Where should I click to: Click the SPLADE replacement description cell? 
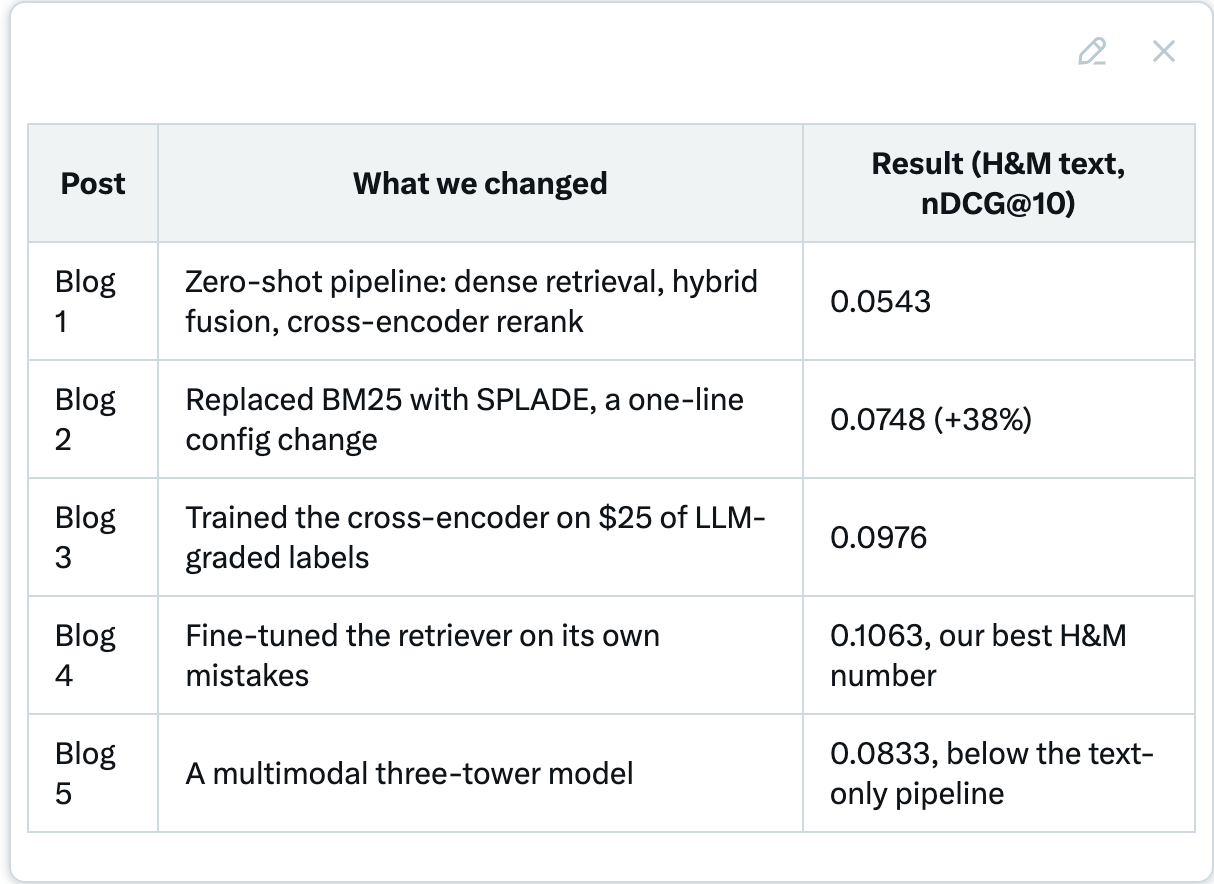(480, 419)
